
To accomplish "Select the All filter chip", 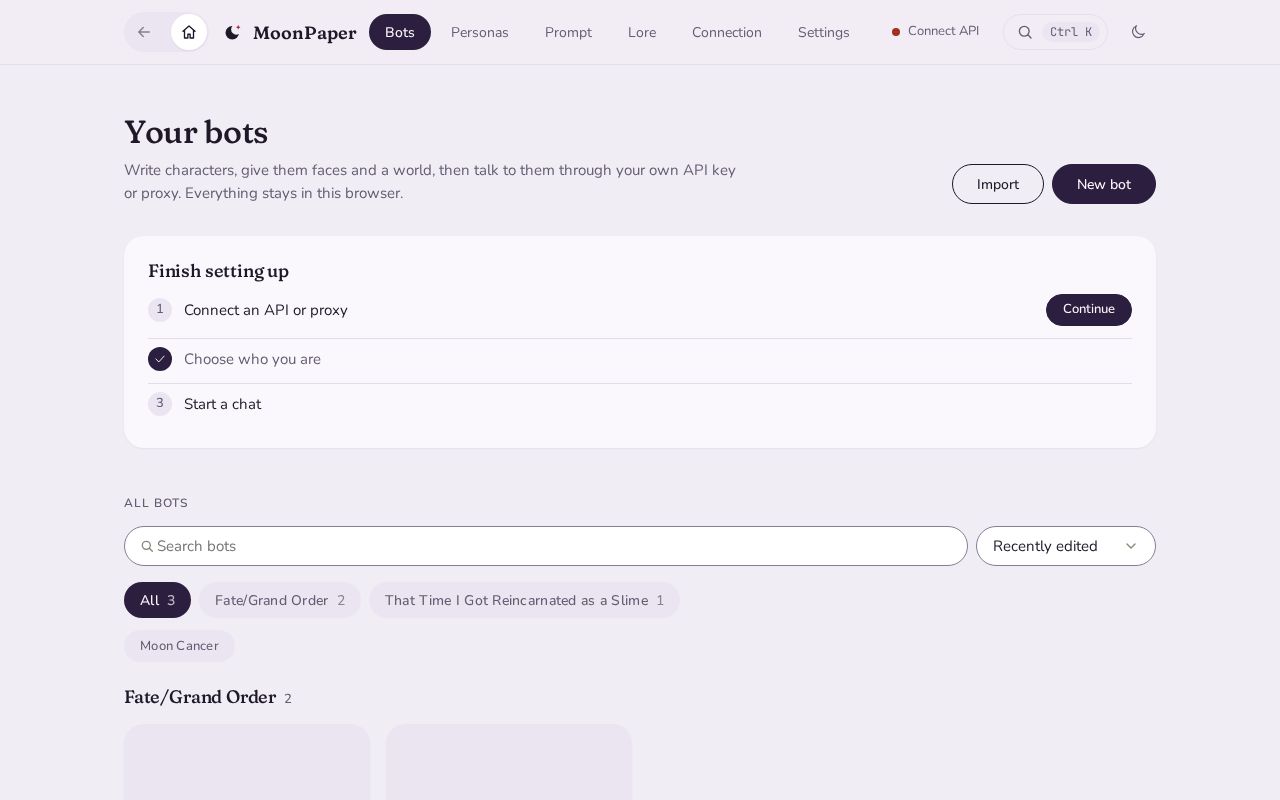I will click(x=157, y=600).
